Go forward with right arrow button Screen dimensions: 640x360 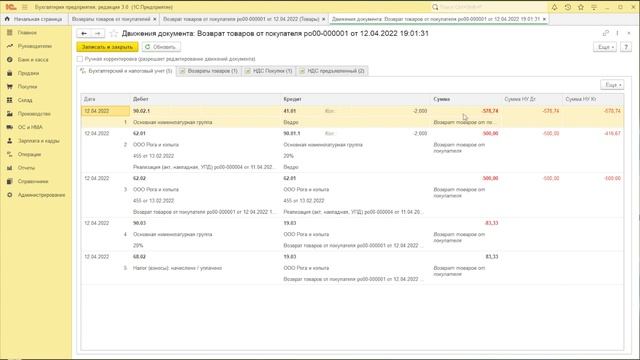98,33
